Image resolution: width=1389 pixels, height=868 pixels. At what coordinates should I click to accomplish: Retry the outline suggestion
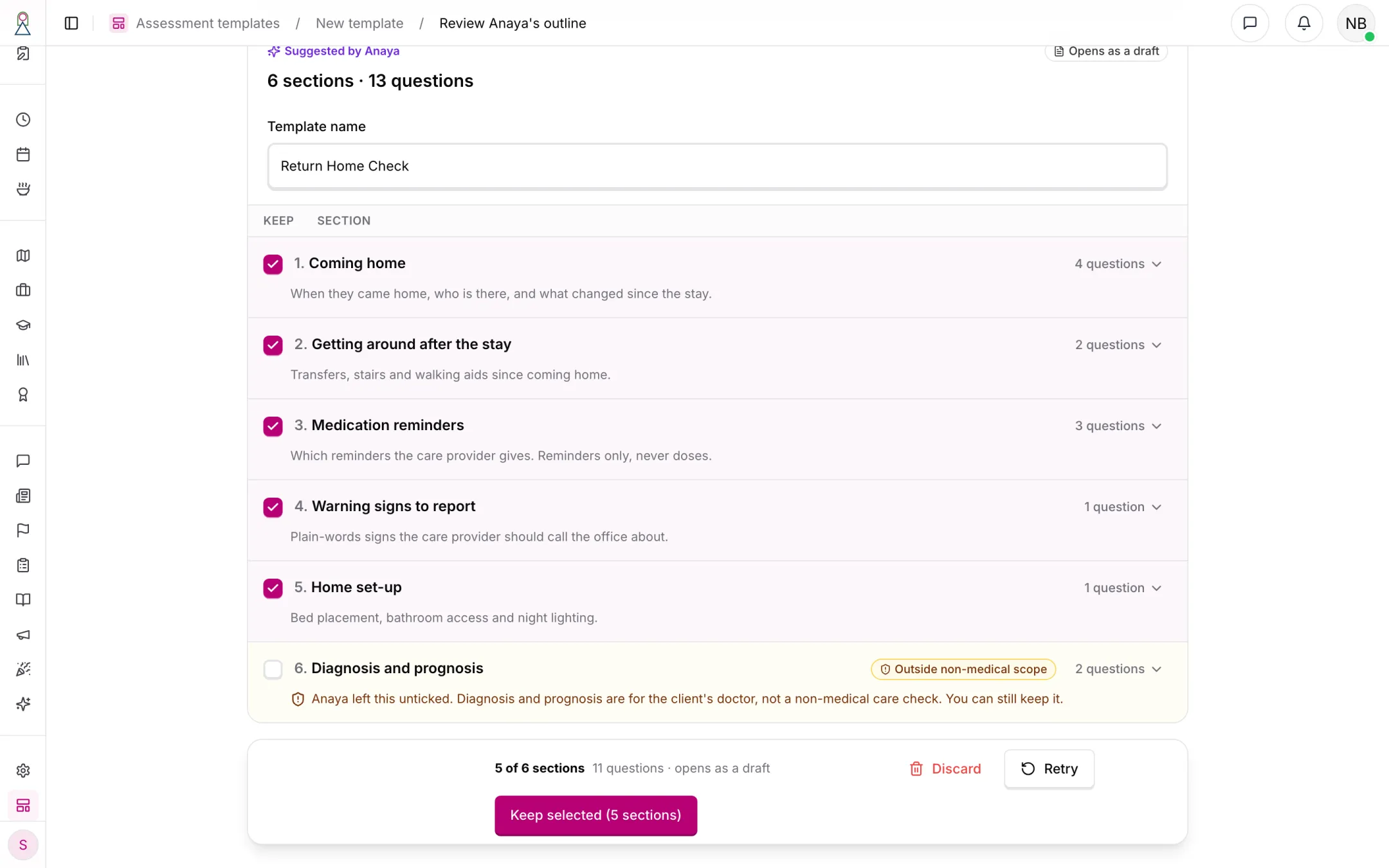click(x=1049, y=769)
